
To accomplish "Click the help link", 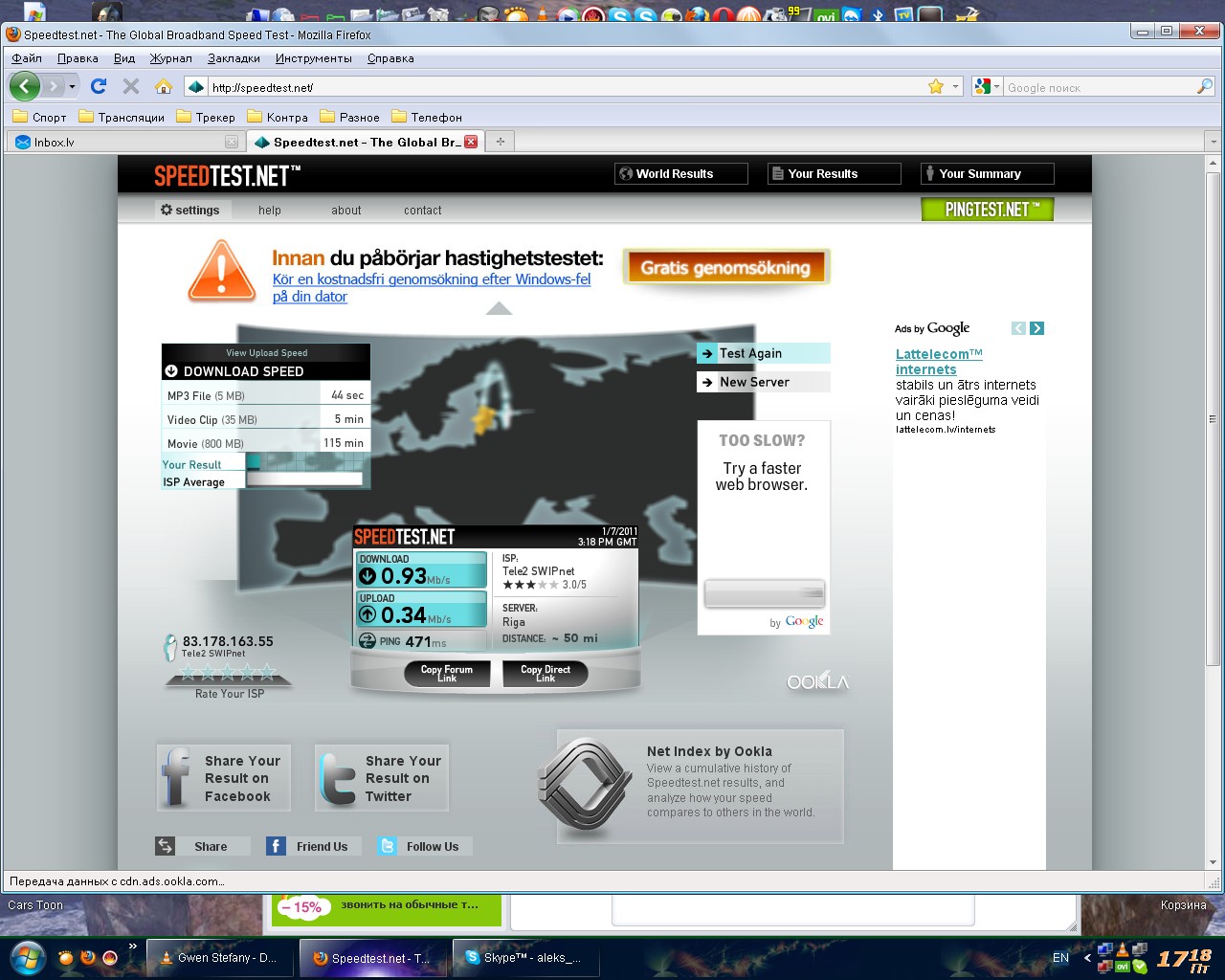I will click(x=270, y=211).
